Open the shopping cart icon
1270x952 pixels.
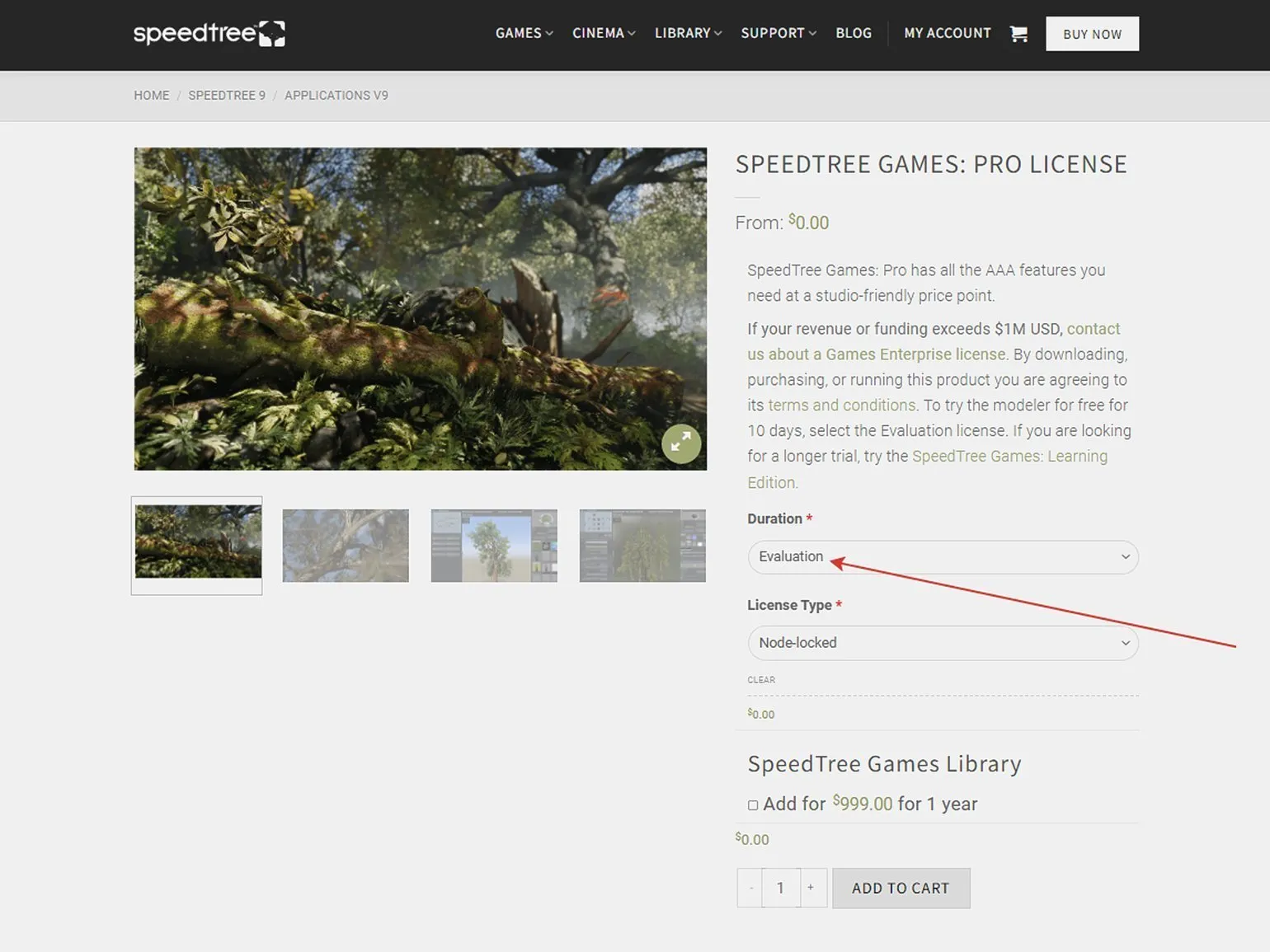pyautogui.click(x=1018, y=34)
